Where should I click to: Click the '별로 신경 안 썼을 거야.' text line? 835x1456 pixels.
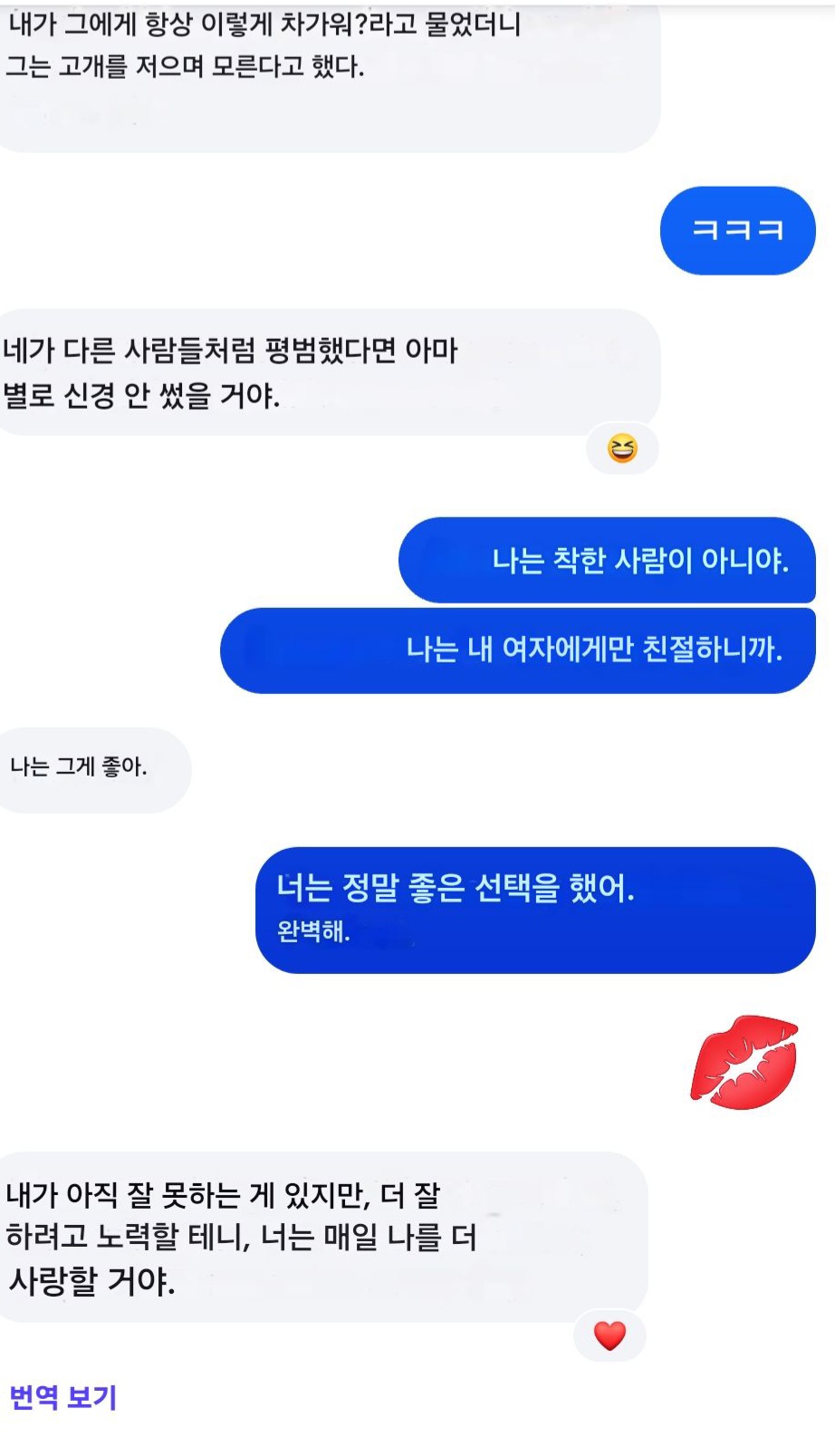[x=141, y=394]
